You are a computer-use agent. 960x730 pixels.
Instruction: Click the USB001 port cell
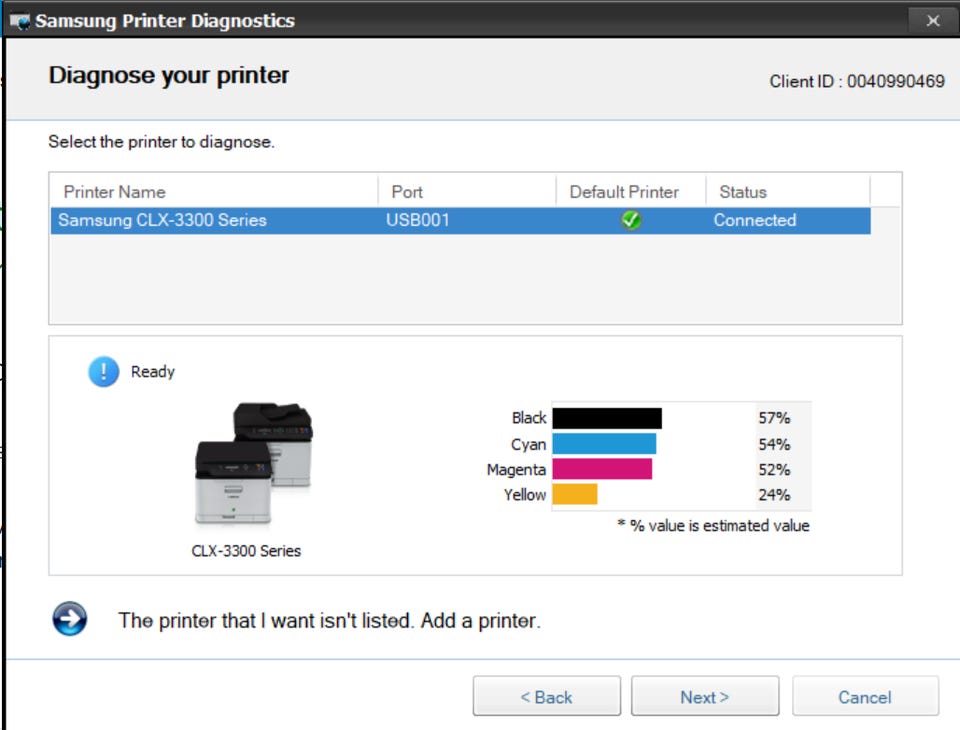(418, 220)
